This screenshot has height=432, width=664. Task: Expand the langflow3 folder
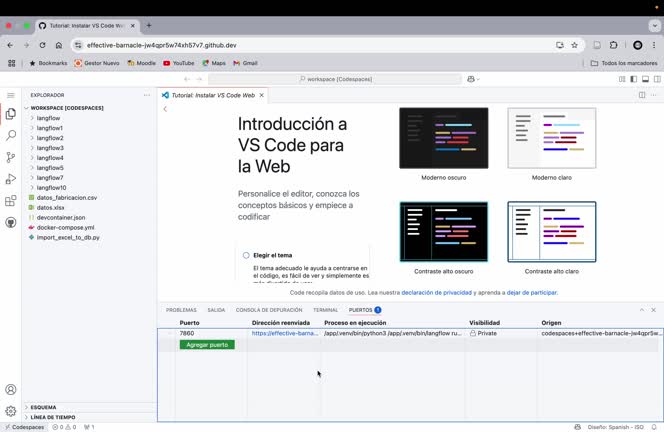50,148
